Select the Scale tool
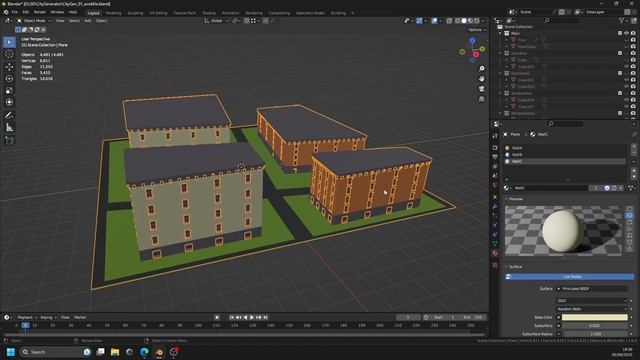Image resolution: width=640 pixels, height=360 pixels. [x=9, y=91]
